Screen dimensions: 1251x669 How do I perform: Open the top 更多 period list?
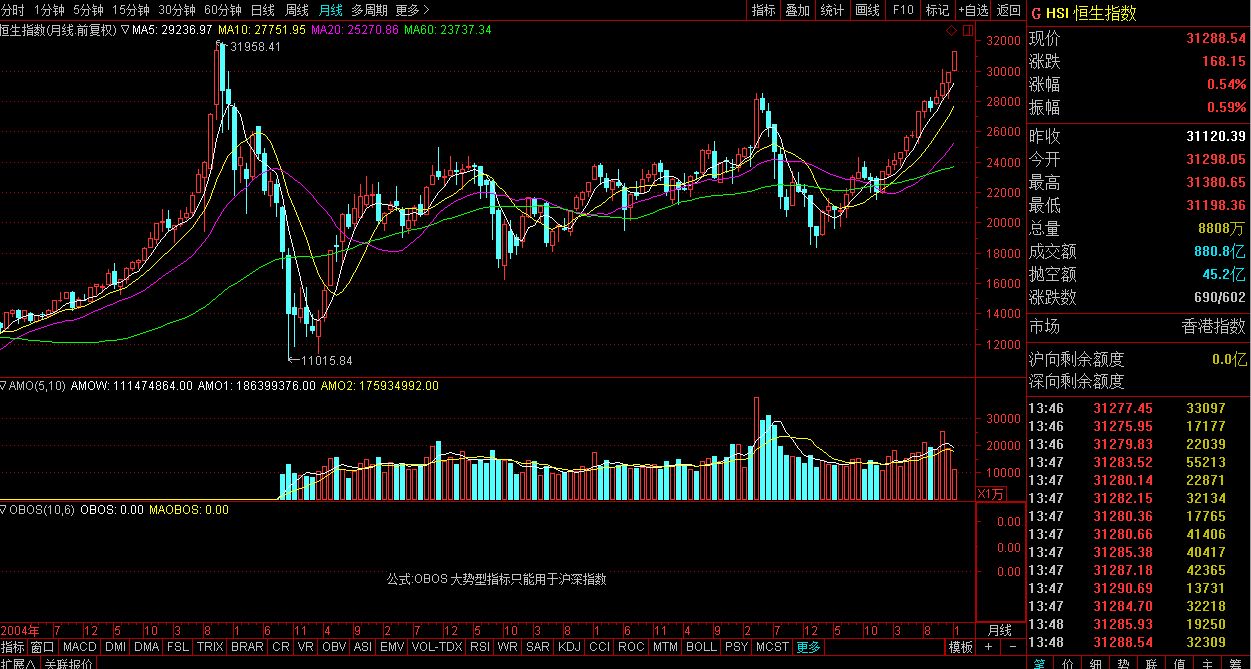click(x=412, y=9)
